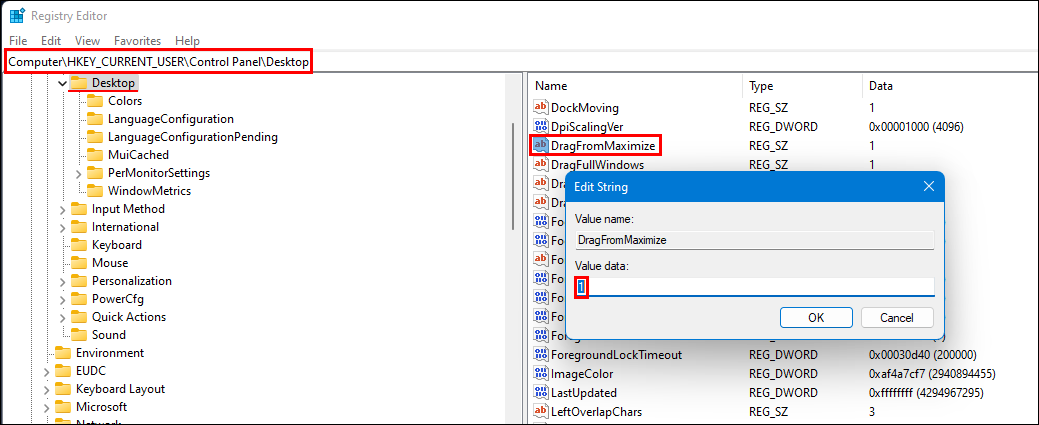
Task: Open the View menu
Action: click(87, 40)
